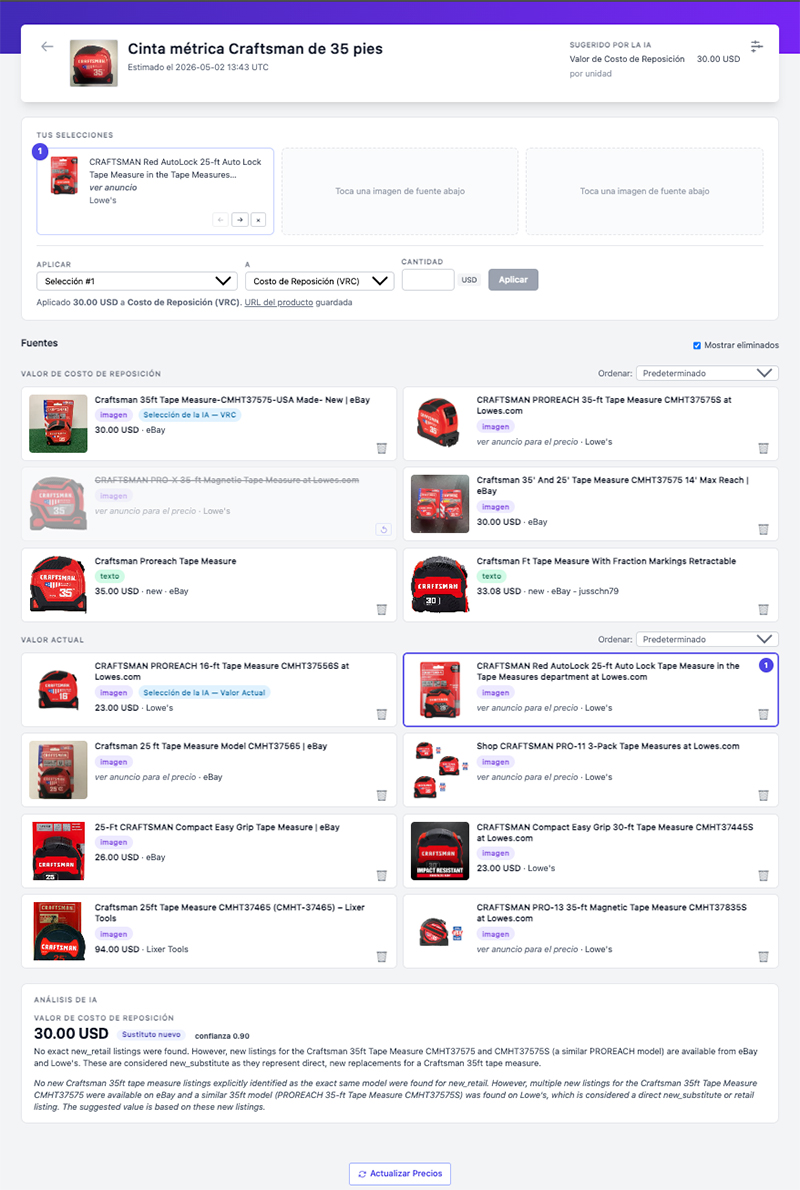Open Ordenar dropdown for Valor de Costo de Reposición

(x=707, y=373)
